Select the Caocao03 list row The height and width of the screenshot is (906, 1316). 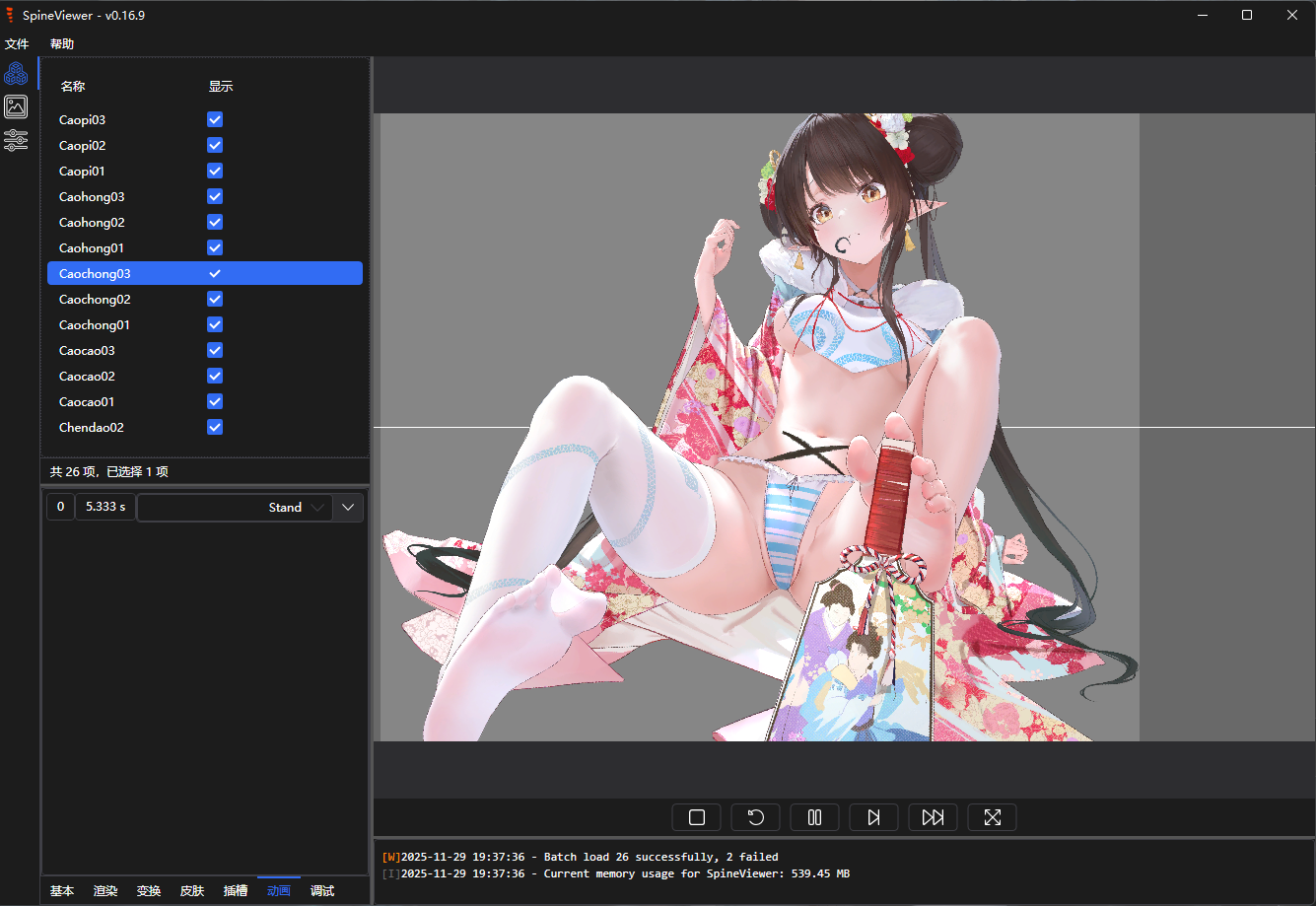coord(205,350)
